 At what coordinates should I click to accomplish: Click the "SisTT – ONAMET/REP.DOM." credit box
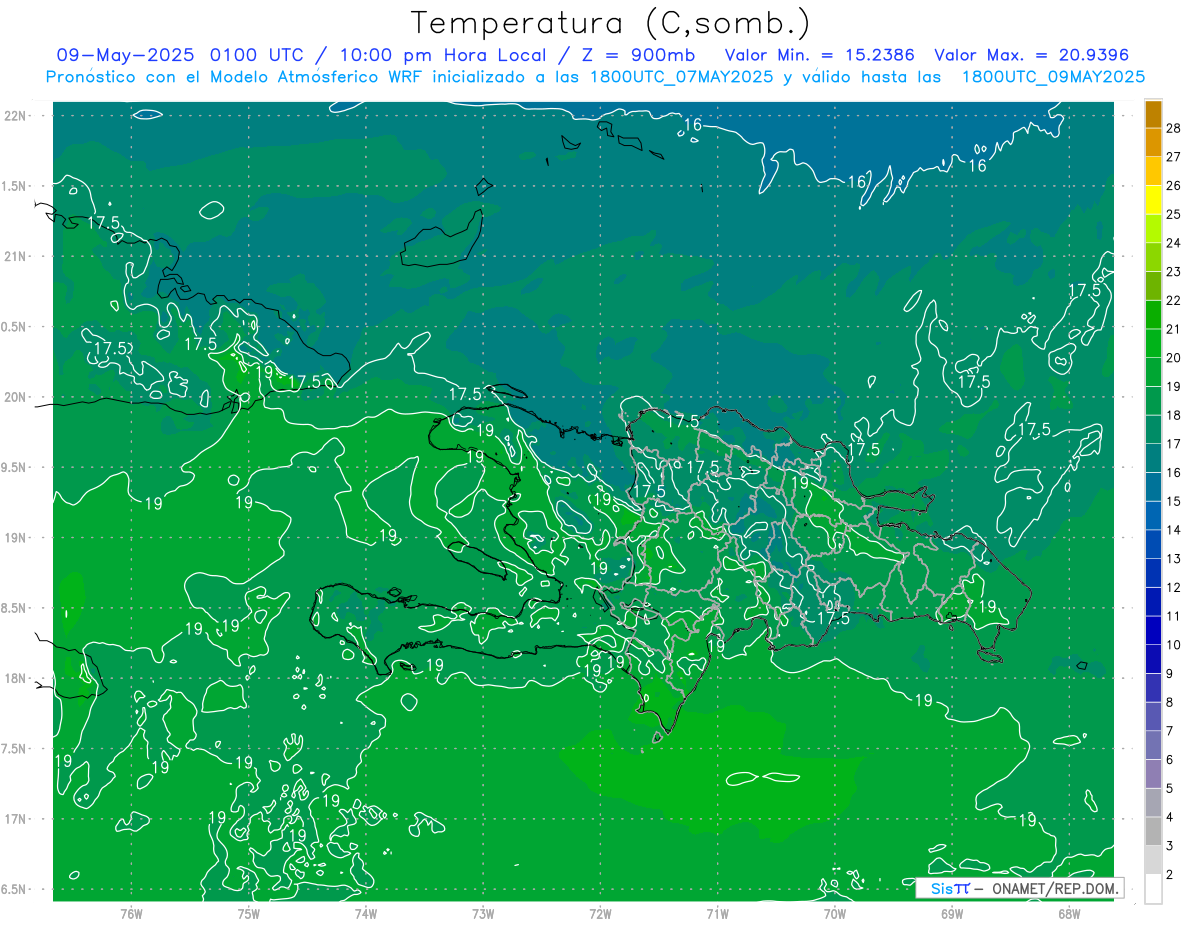click(x=1019, y=888)
